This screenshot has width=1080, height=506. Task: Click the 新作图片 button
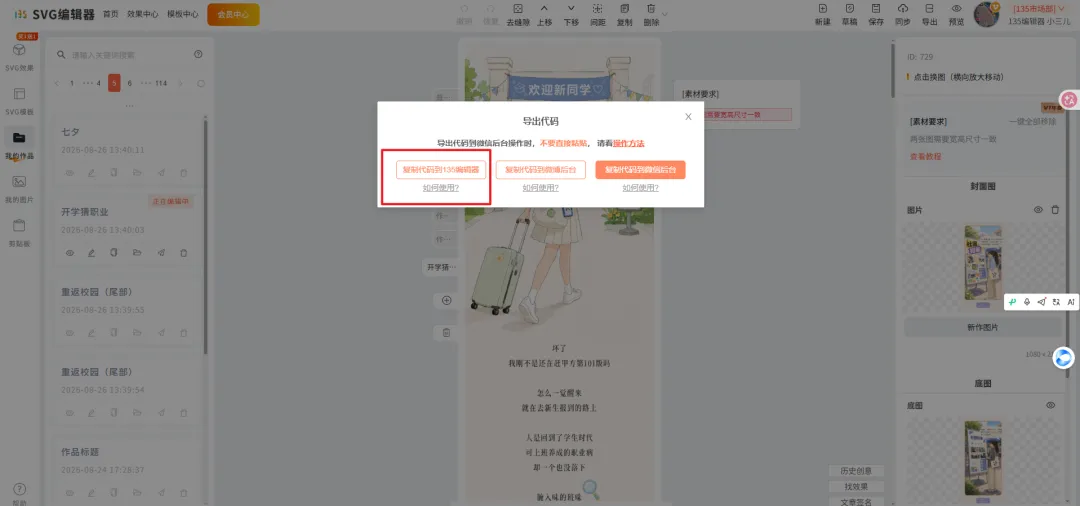(x=982, y=328)
